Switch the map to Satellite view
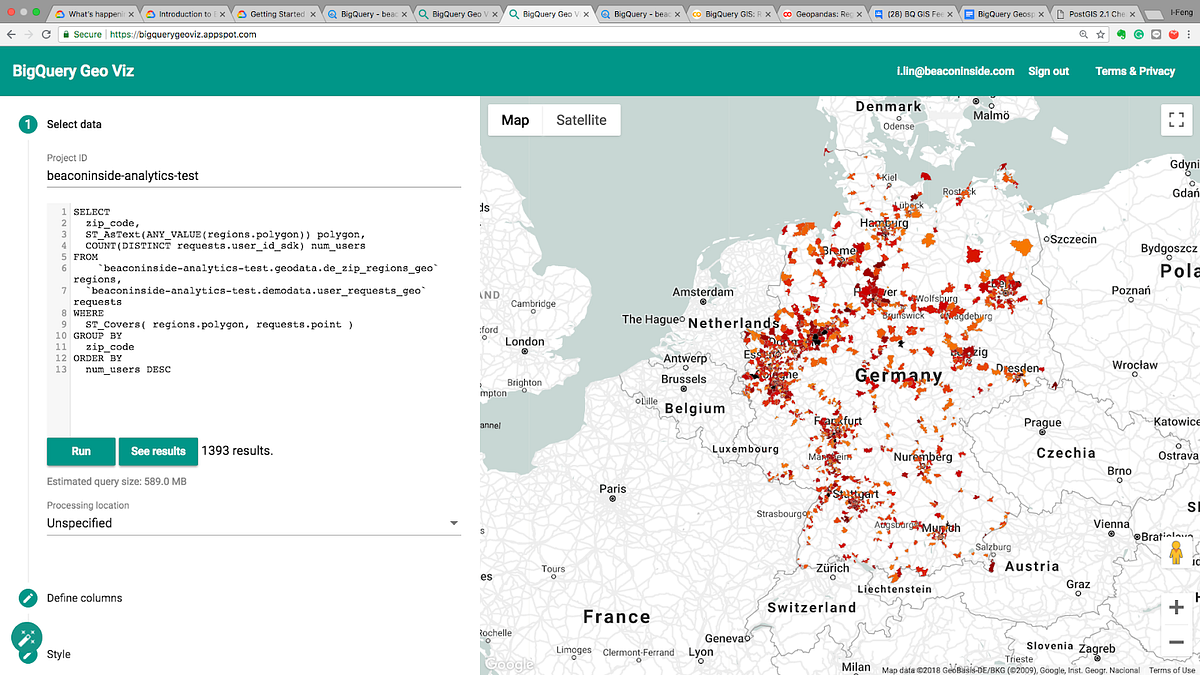The image size is (1200, 675). point(584,119)
